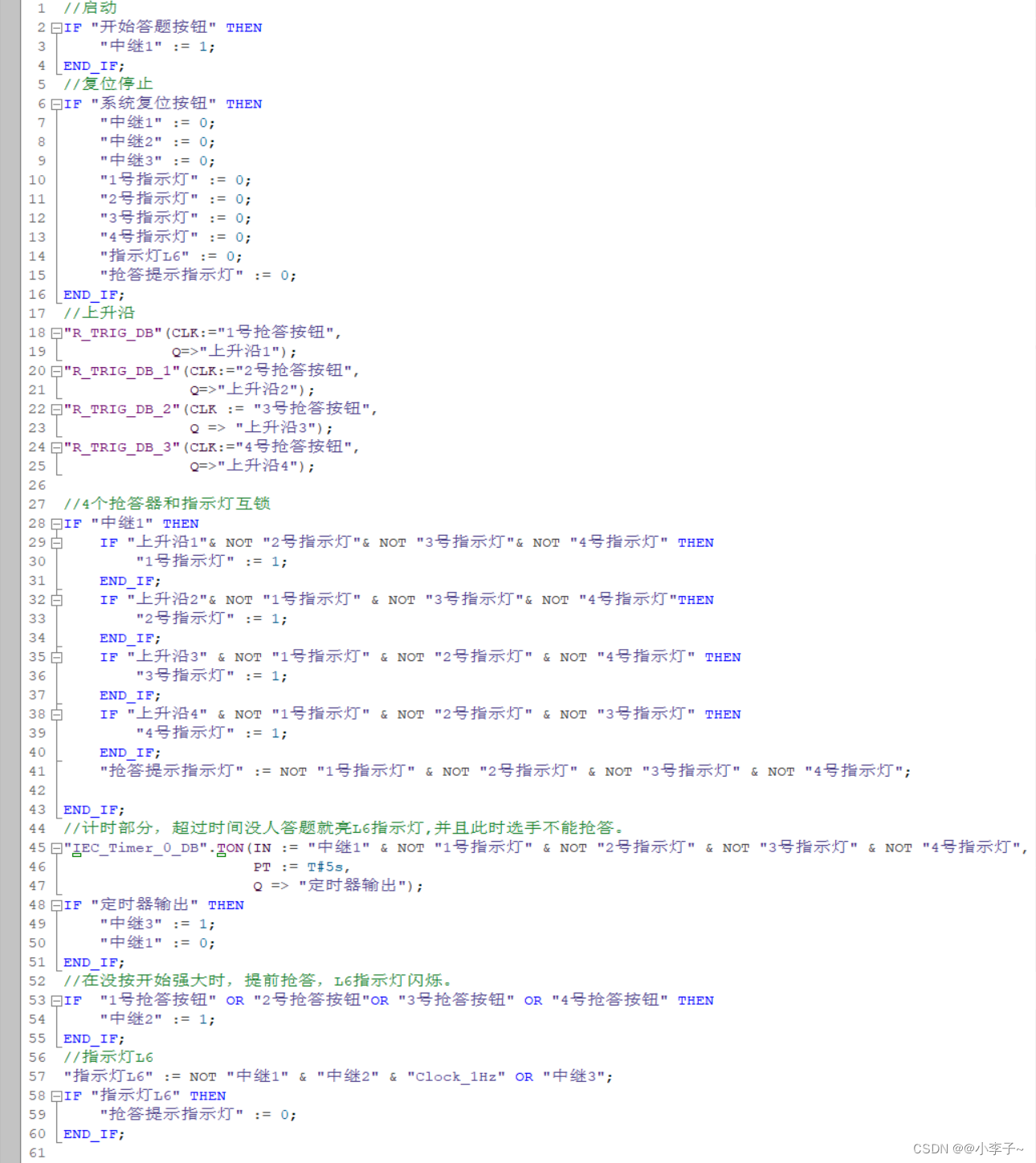Image resolution: width=1036 pixels, height=1163 pixels.
Task: Collapse the nested IF at line 35
Action: 56,657
